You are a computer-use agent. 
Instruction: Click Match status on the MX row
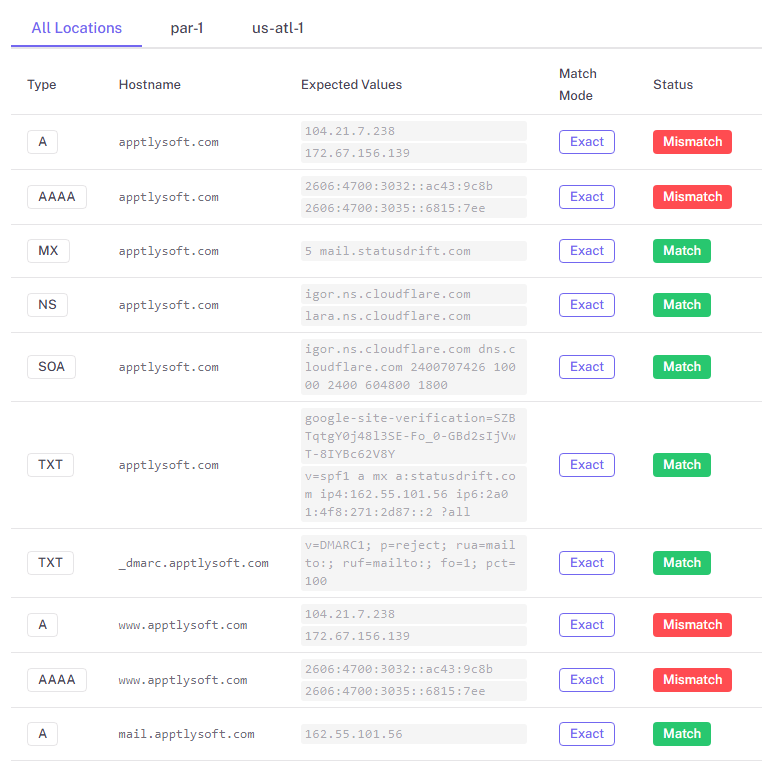tap(682, 251)
